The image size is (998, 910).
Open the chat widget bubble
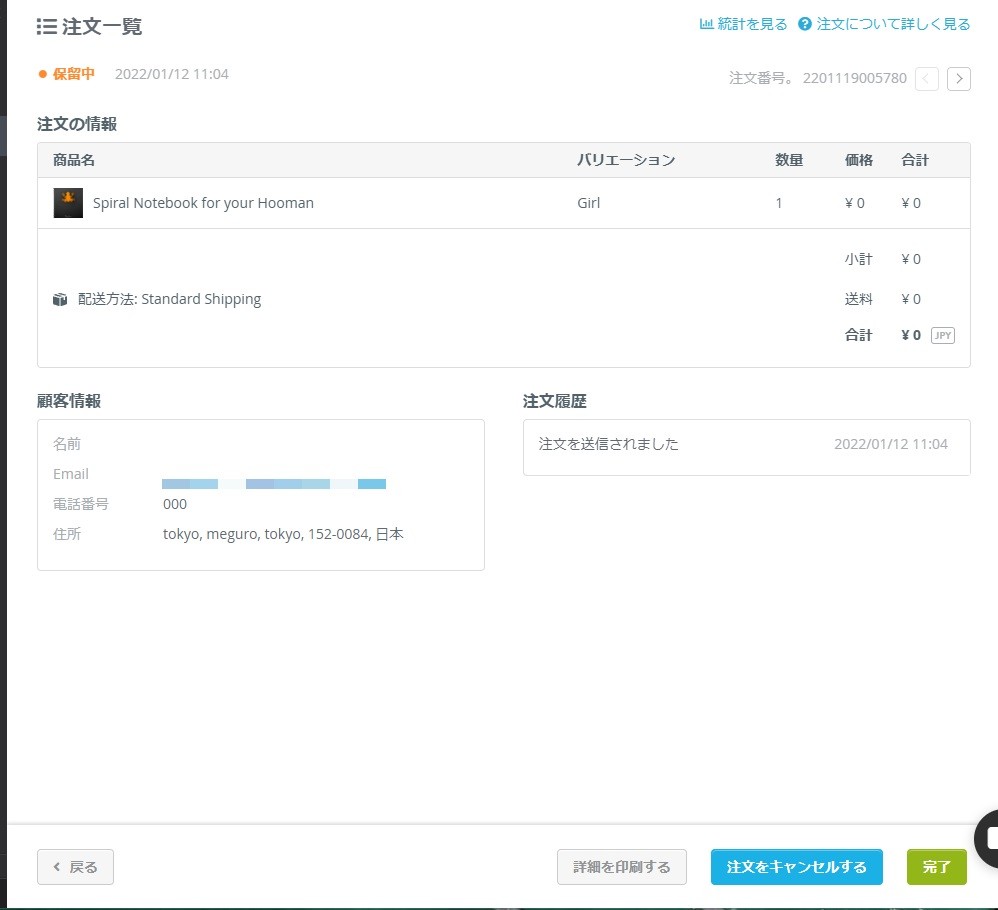(x=989, y=837)
